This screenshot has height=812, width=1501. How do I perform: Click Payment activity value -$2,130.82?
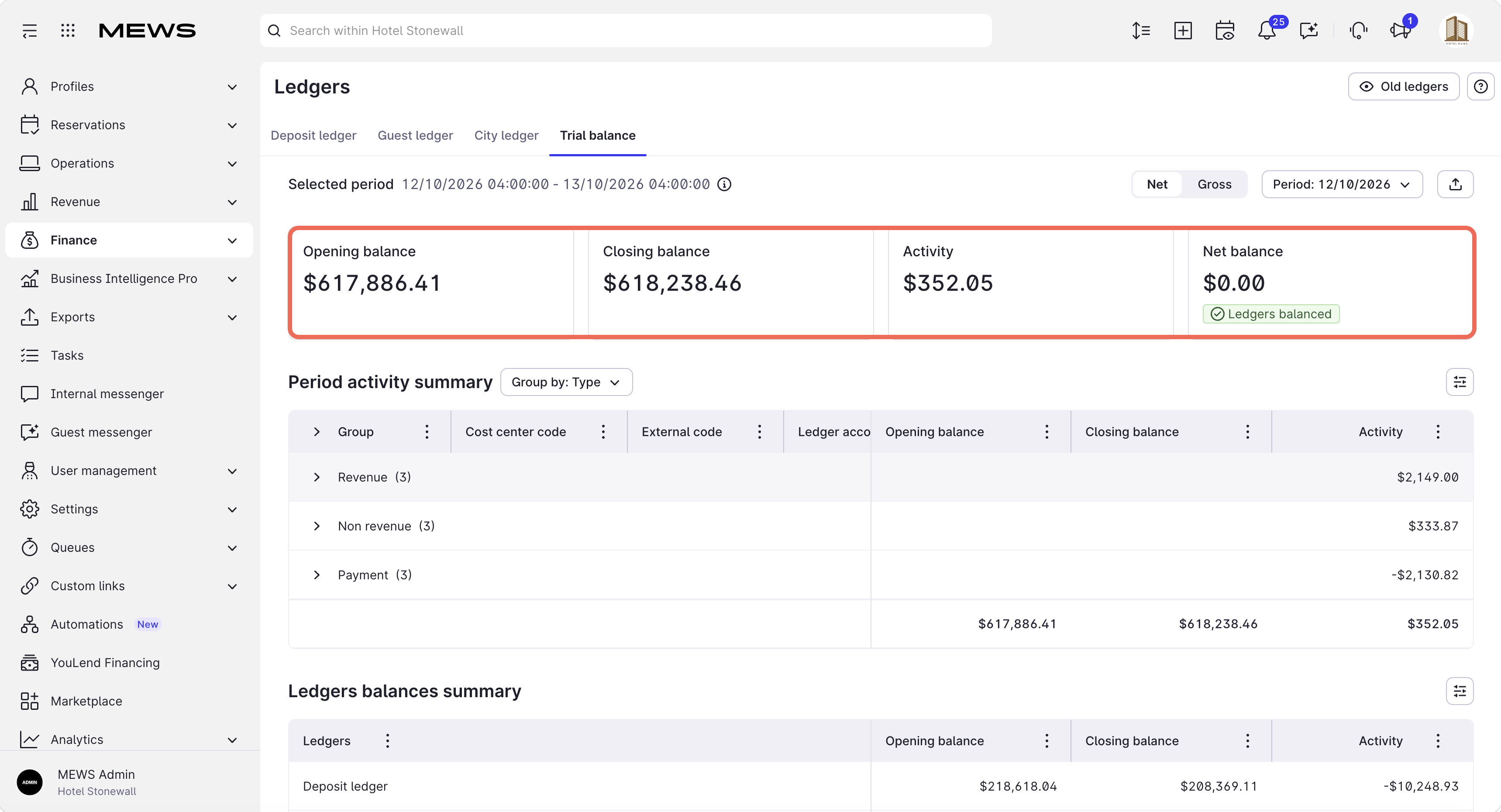tap(1425, 575)
